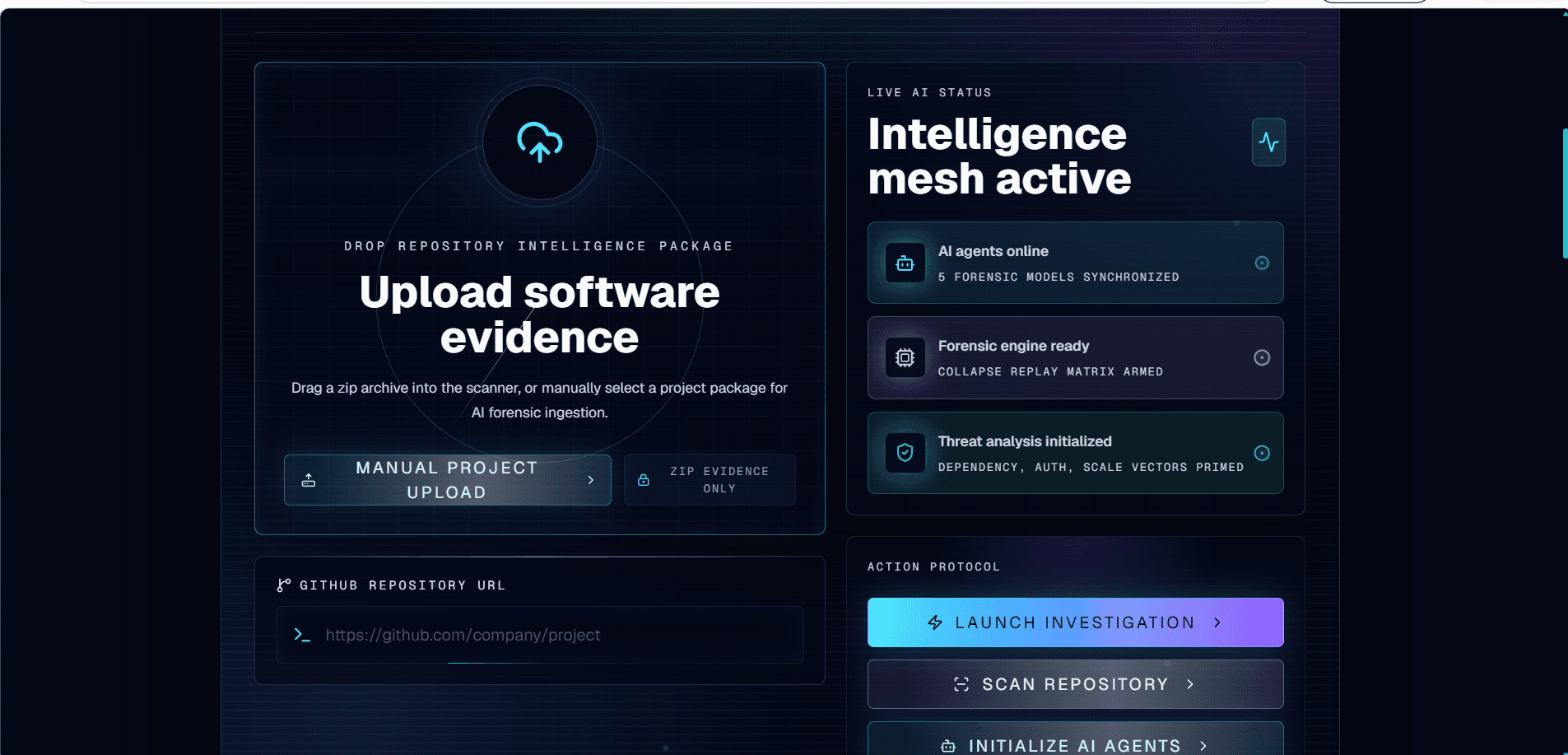Click the lightning bolt icon in Launch Investigation
Screen dimensions: 1568x755
(935, 622)
